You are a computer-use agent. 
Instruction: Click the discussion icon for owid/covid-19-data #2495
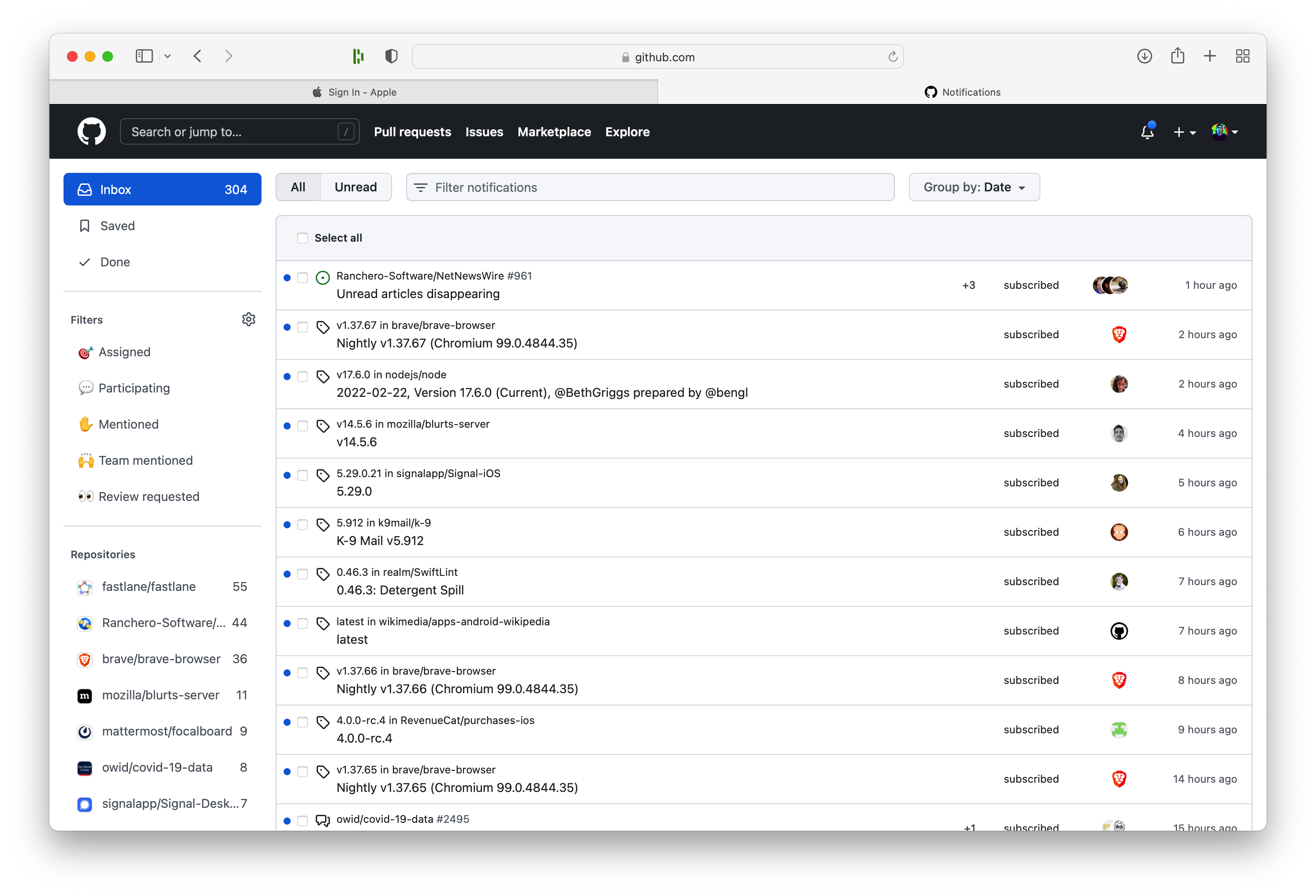tap(323, 820)
